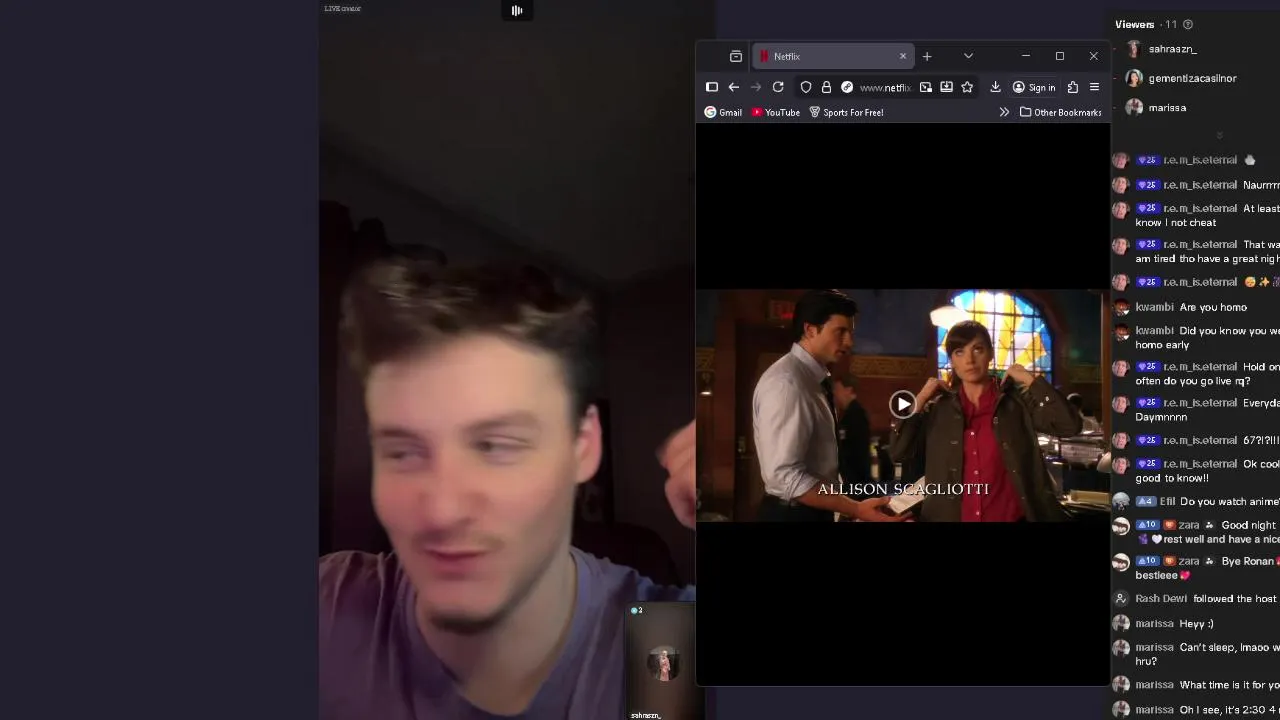Open picture-in-picture from address bar
The width and height of the screenshot is (1280, 720).
[x=926, y=87]
